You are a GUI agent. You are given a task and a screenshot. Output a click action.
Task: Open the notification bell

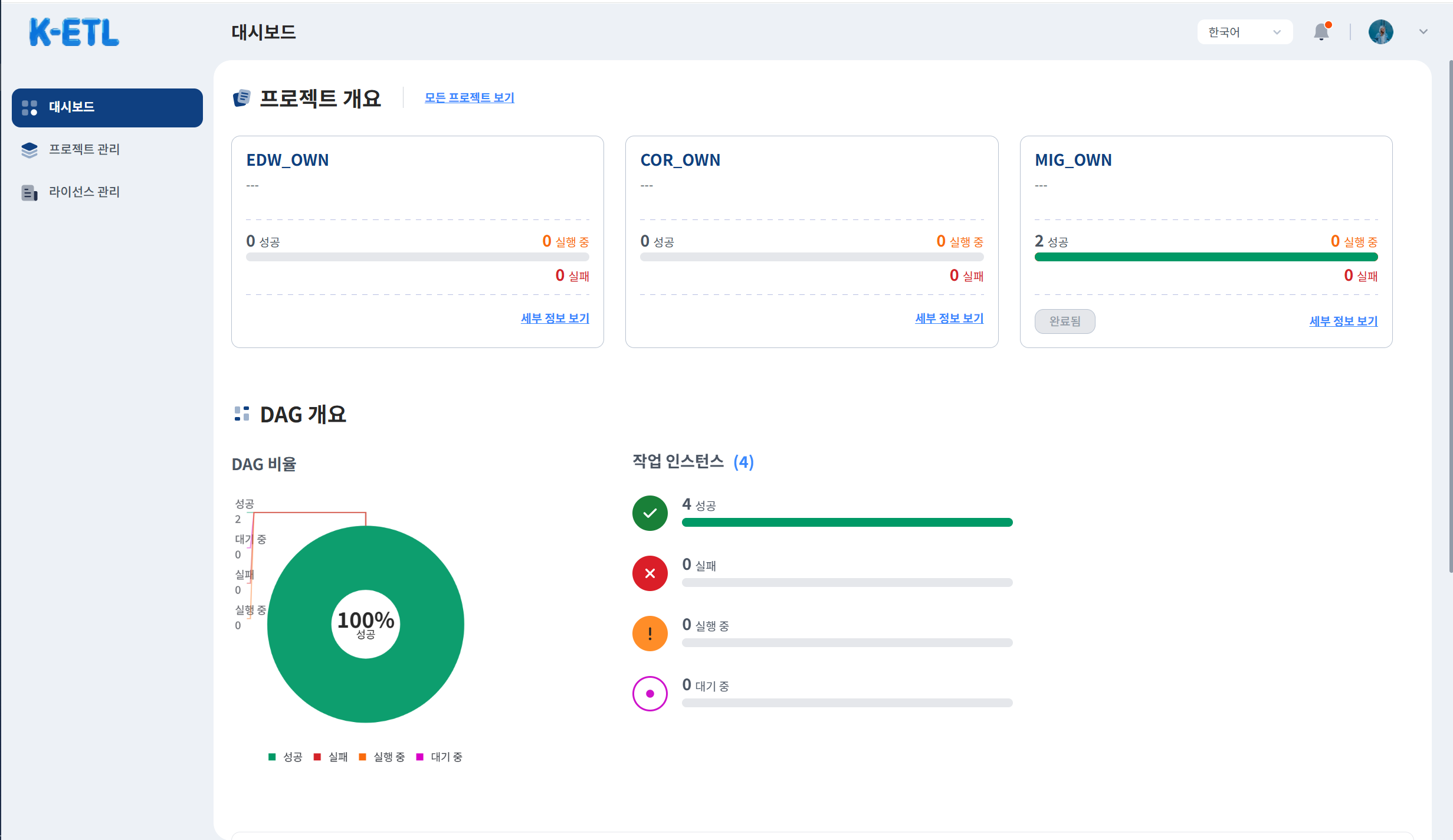tap(1321, 32)
